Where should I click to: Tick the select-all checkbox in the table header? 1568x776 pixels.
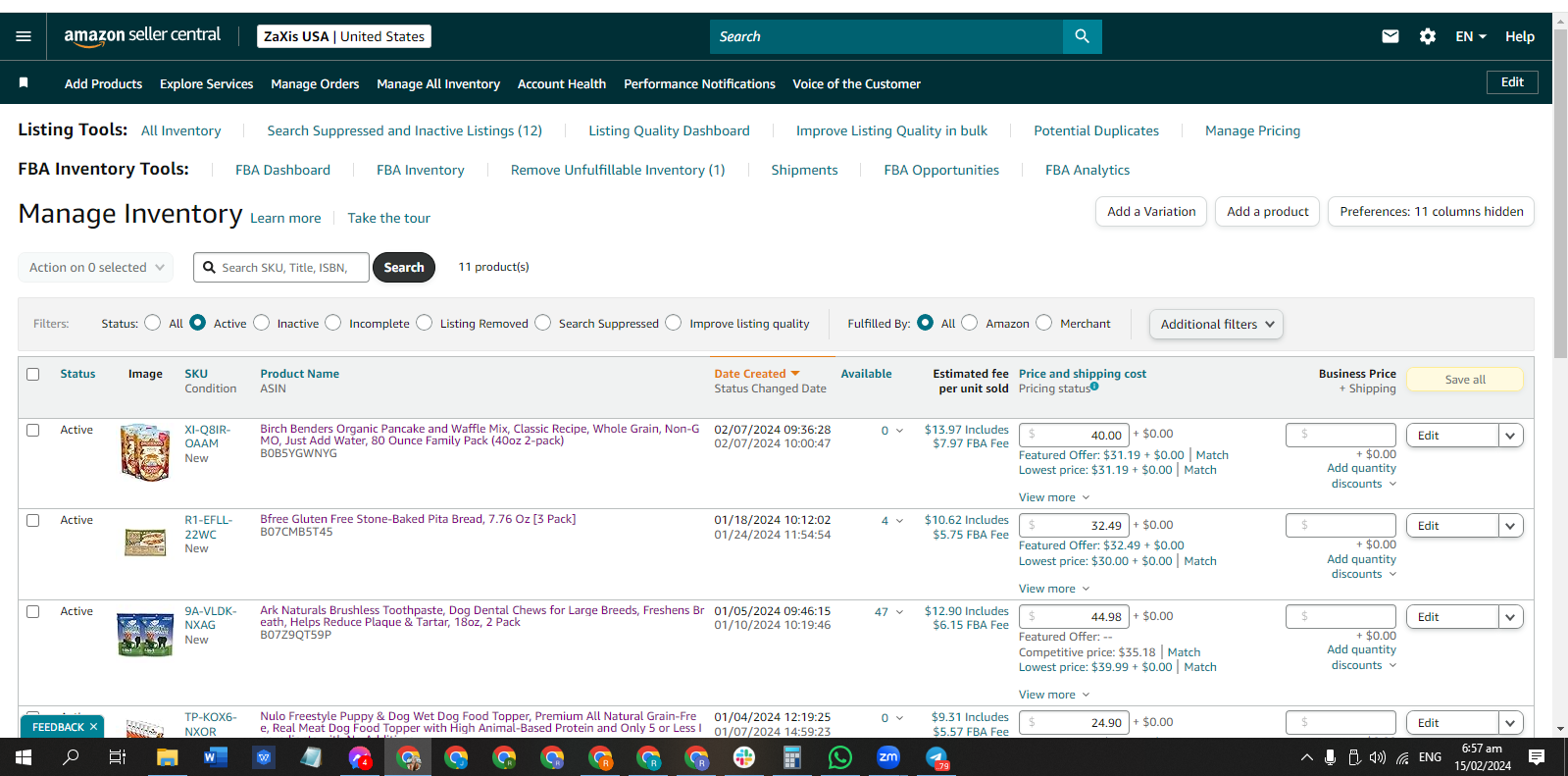point(33,374)
